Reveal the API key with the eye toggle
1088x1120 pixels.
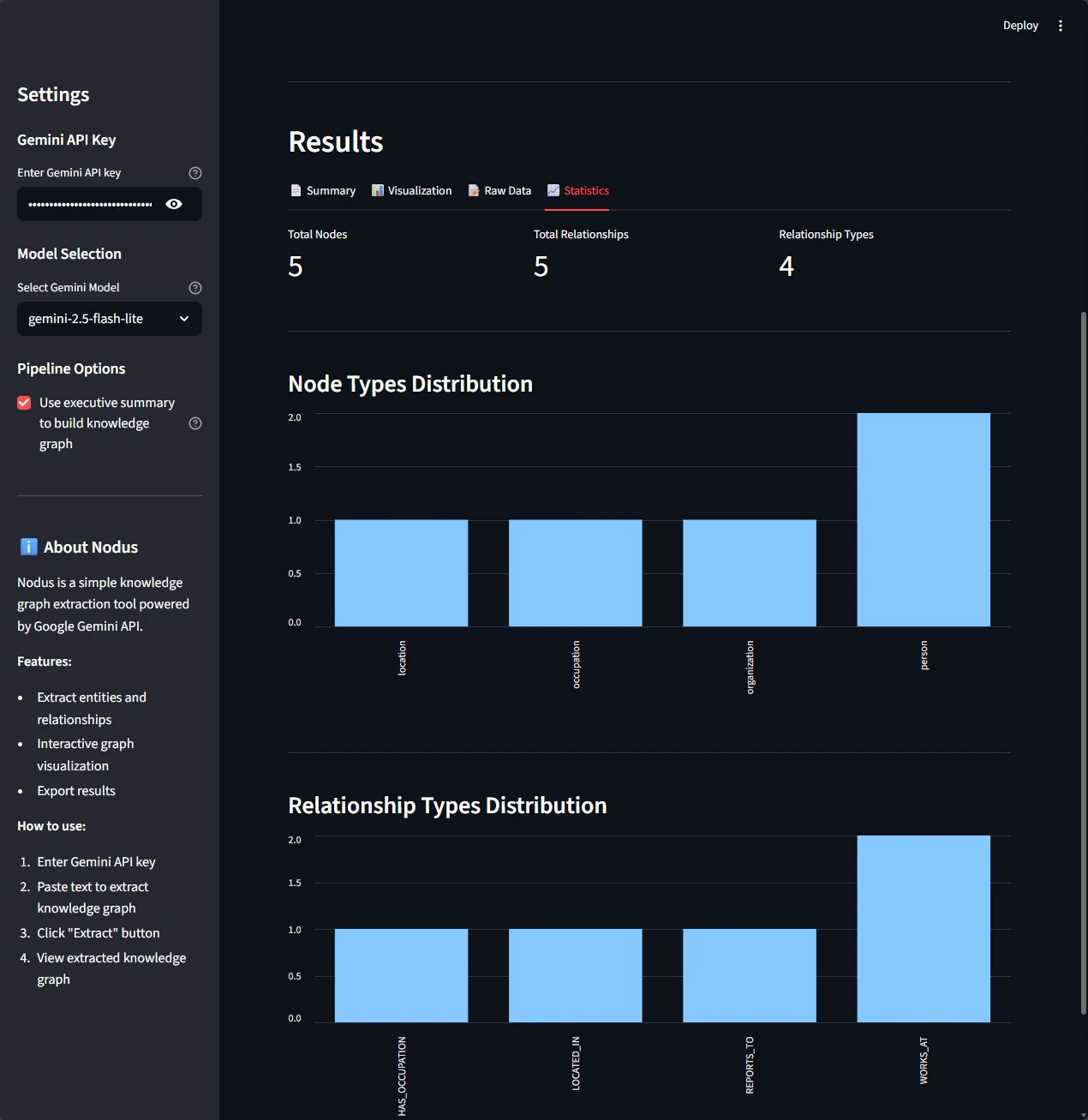click(x=174, y=204)
